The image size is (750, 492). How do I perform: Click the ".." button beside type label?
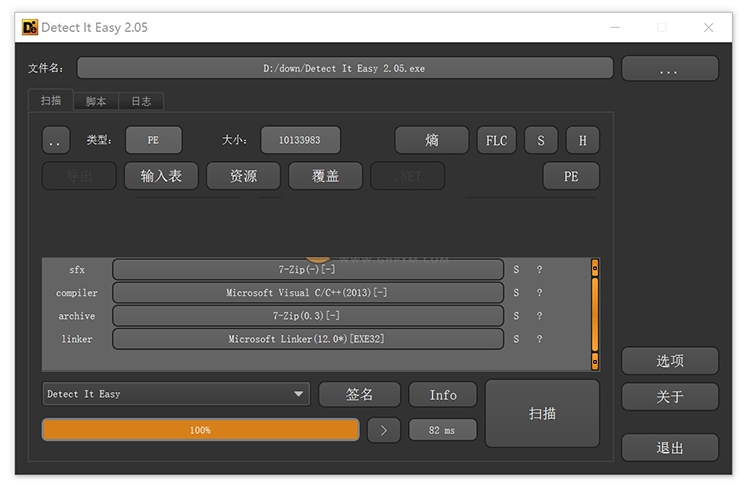(55, 141)
